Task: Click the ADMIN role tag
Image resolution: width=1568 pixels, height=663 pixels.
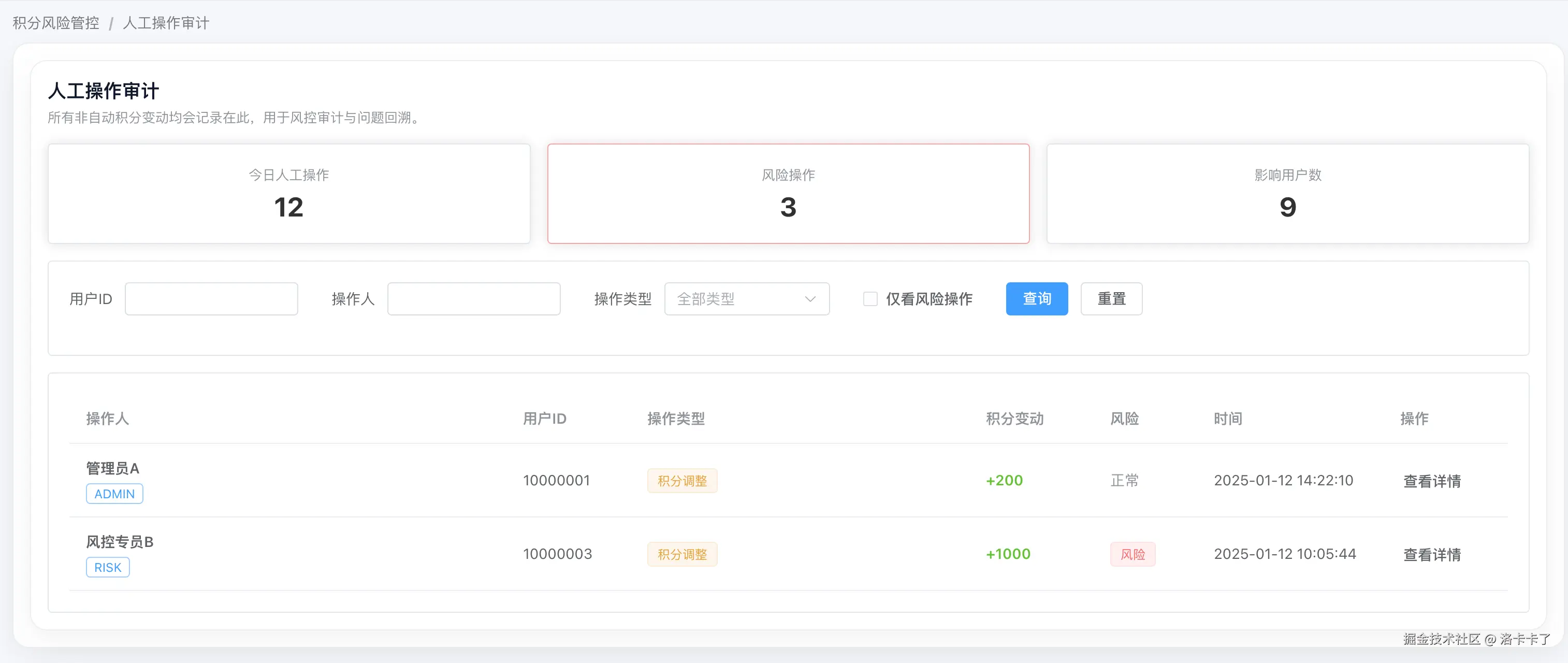Action: [x=114, y=494]
